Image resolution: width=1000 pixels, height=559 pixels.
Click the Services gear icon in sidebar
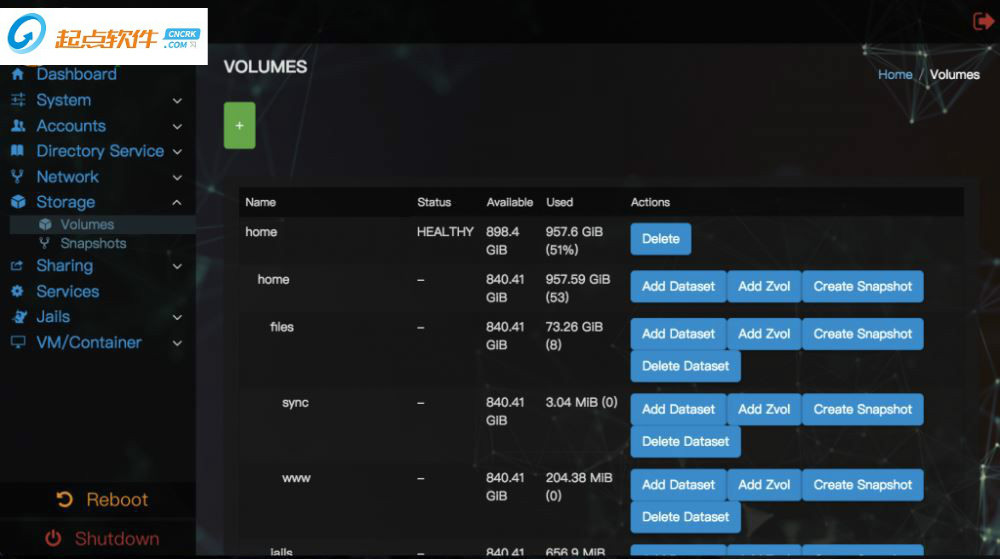point(17,292)
